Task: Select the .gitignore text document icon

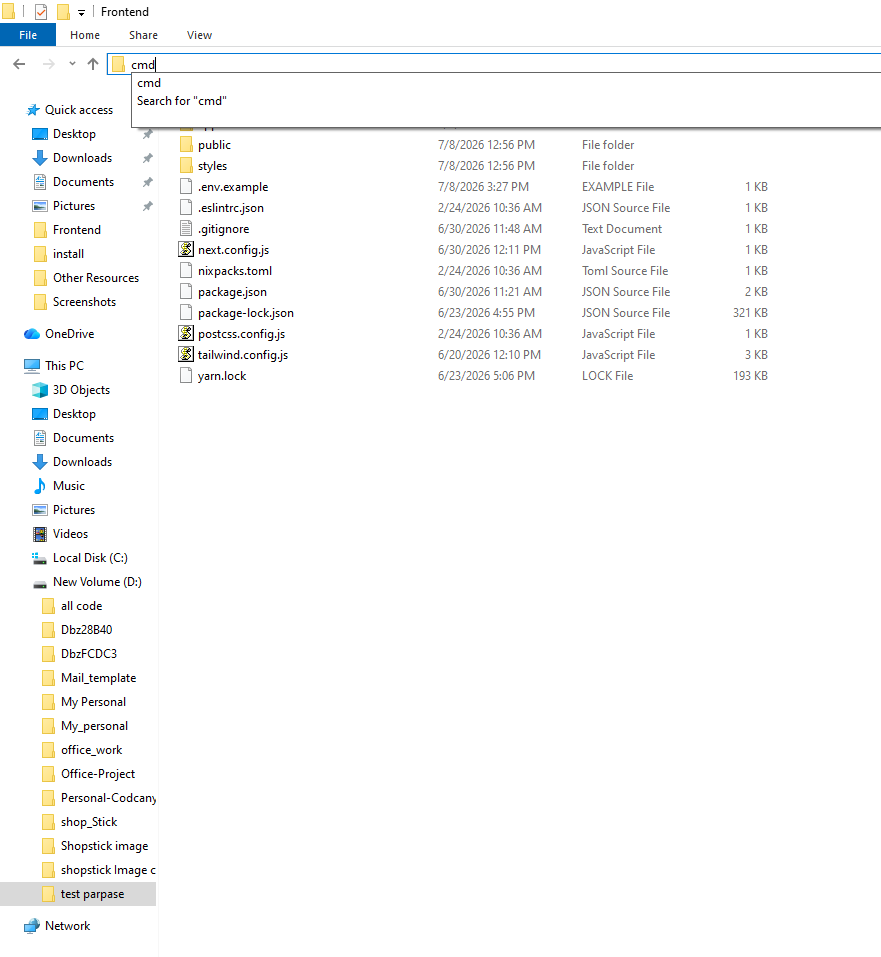Action: coord(186,229)
